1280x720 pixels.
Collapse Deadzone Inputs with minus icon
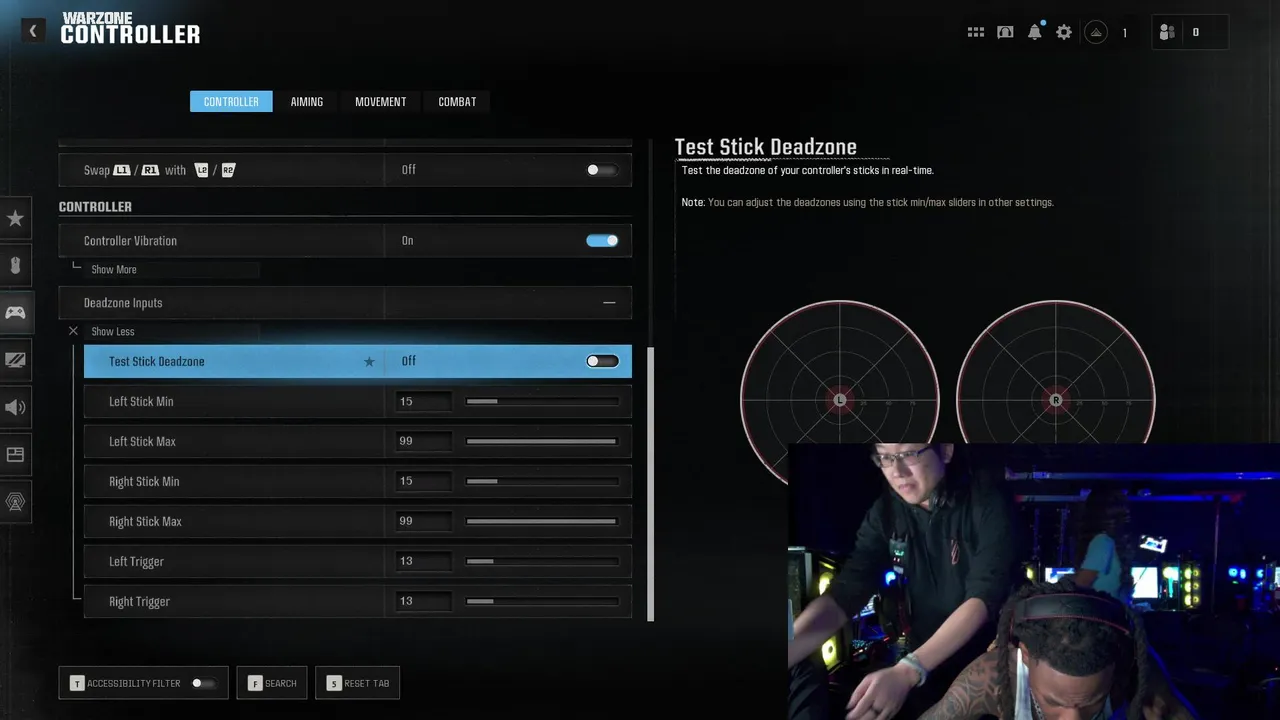click(x=609, y=302)
